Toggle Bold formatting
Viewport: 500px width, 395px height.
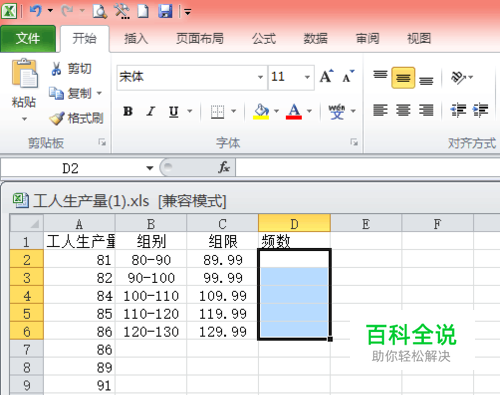128,111
